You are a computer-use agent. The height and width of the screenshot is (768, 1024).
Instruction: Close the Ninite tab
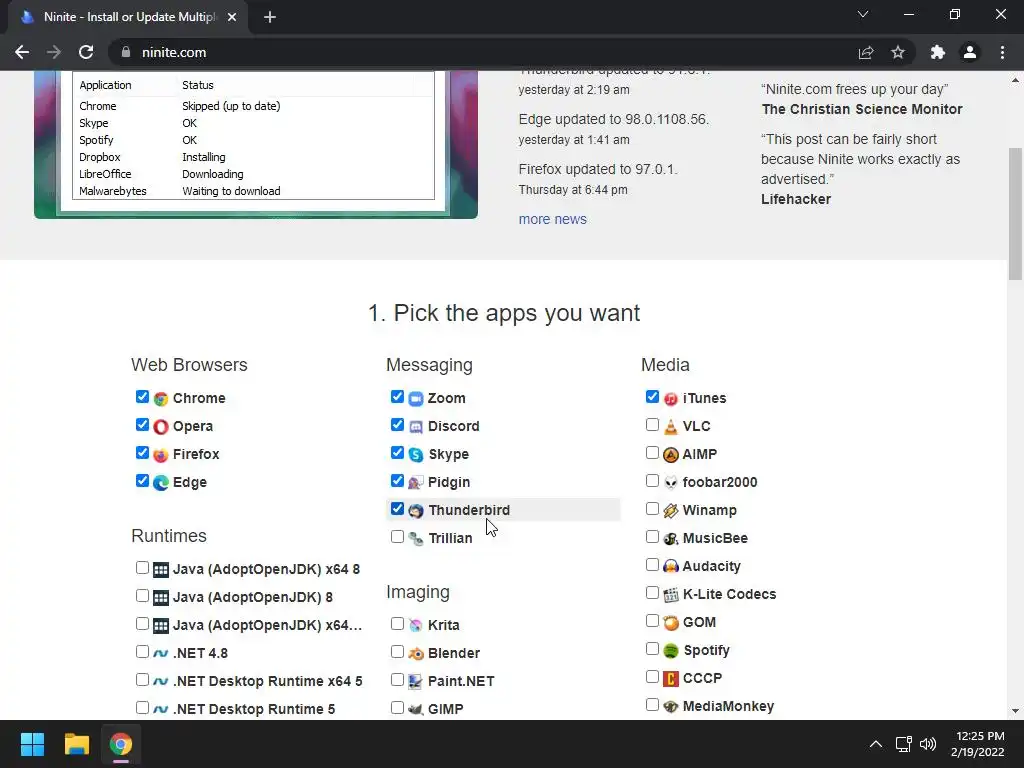click(232, 17)
